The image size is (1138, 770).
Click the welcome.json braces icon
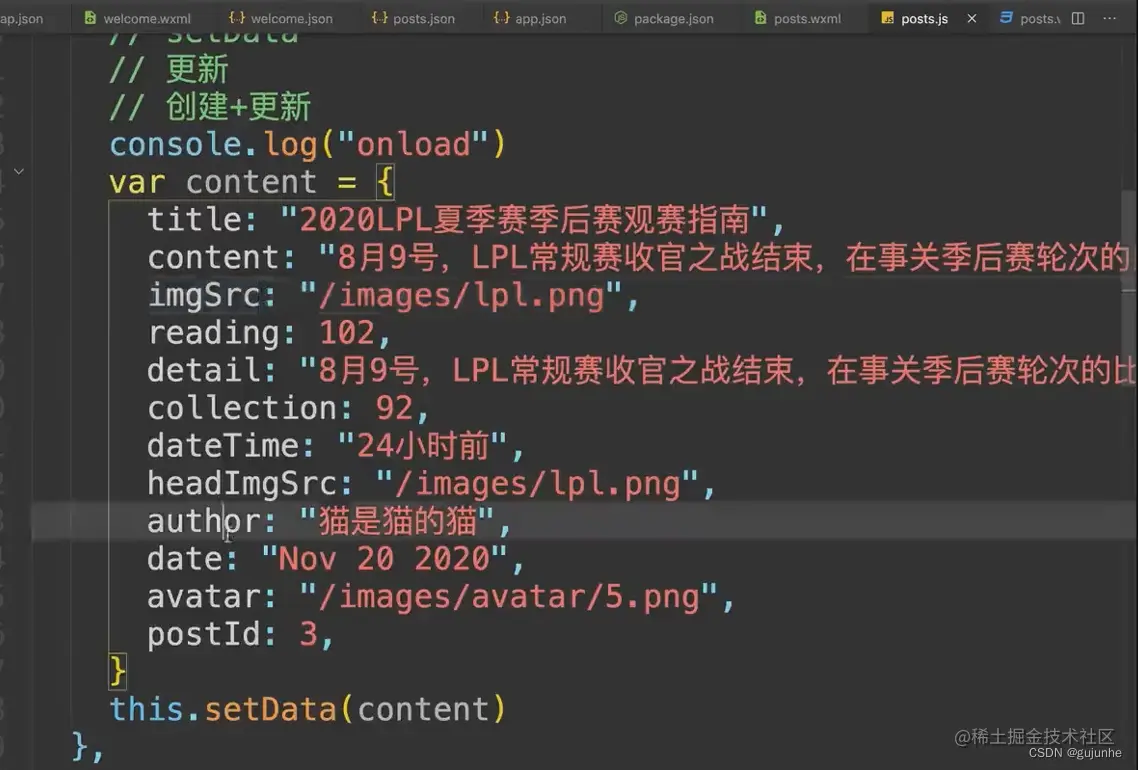(237, 18)
